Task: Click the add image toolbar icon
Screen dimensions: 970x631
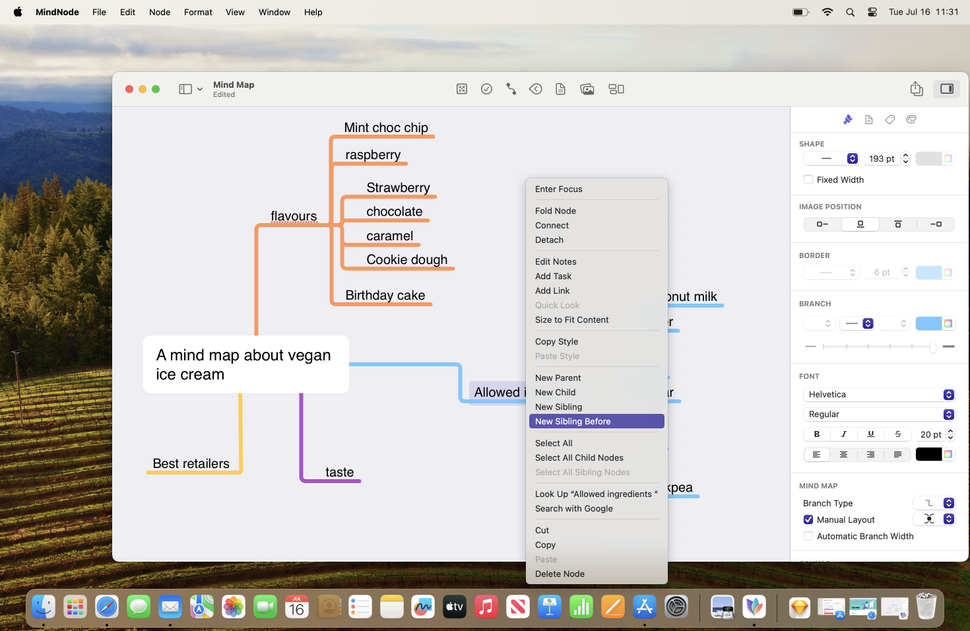Action: [x=587, y=89]
